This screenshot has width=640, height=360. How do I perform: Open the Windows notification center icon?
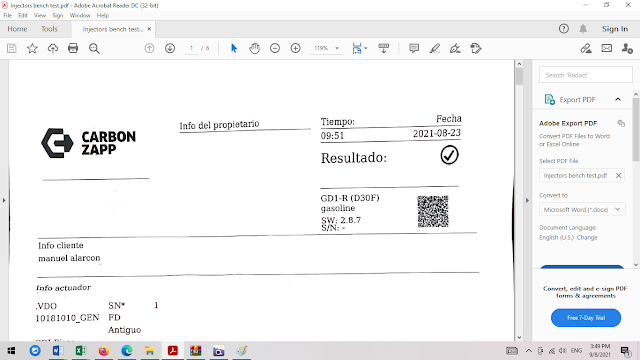pos(625,351)
